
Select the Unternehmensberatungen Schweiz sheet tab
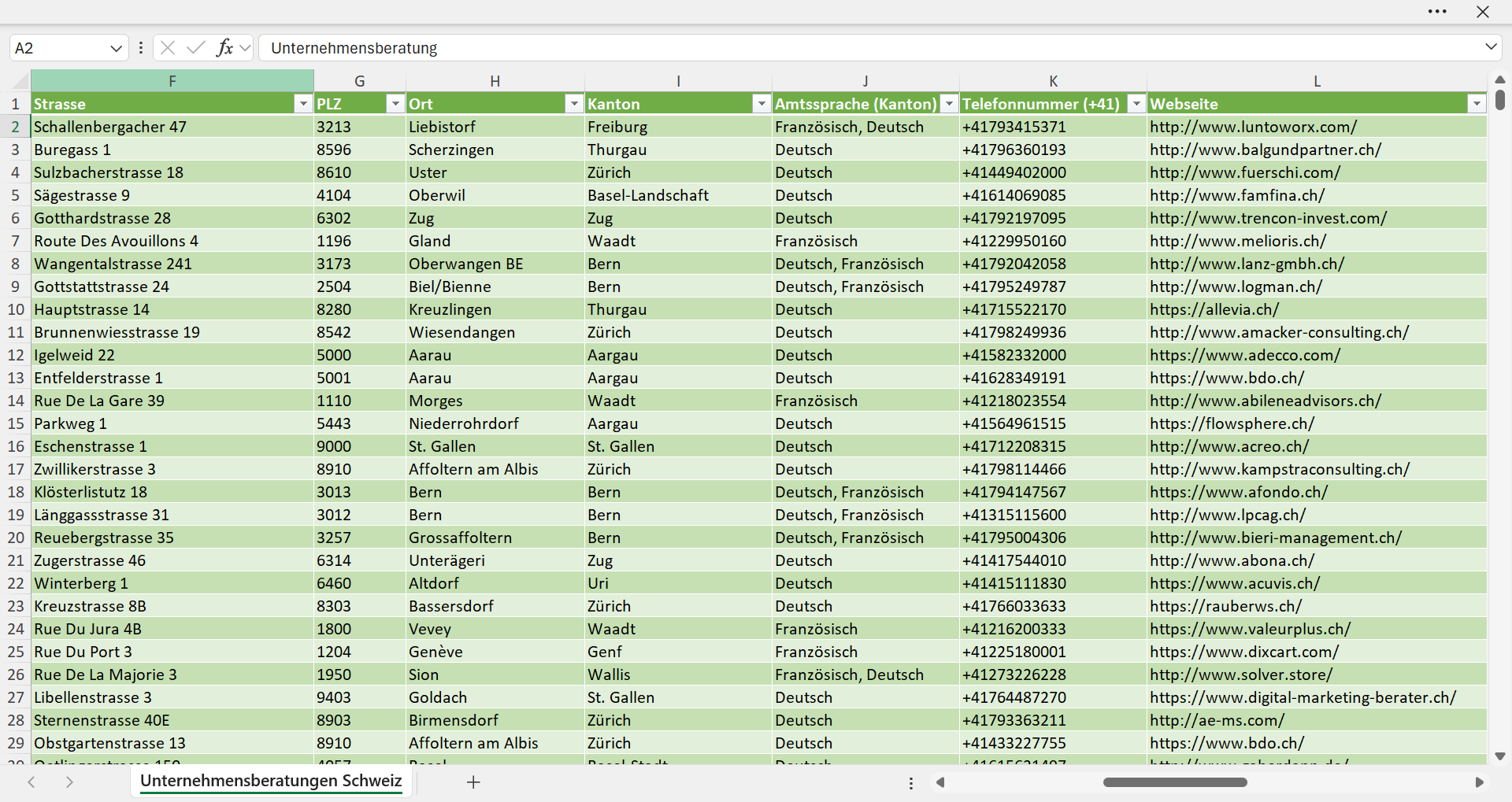(271, 781)
